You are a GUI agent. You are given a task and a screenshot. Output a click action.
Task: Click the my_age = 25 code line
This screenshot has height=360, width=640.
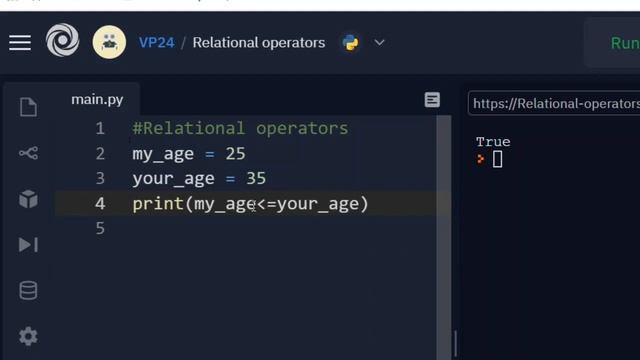click(x=189, y=153)
